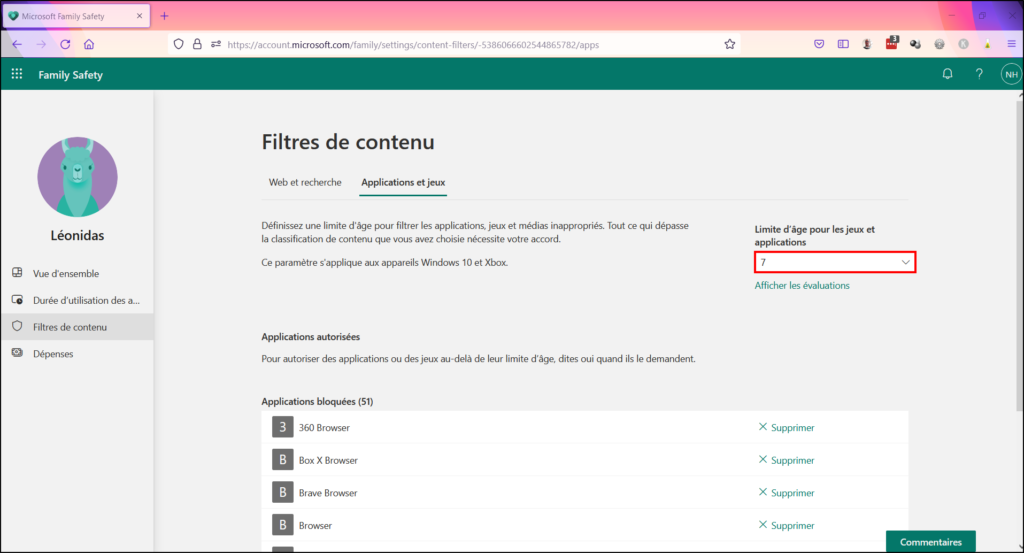Click the Applications autorisées heading
Image resolution: width=1024 pixels, height=553 pixels.
coord(310,337)
